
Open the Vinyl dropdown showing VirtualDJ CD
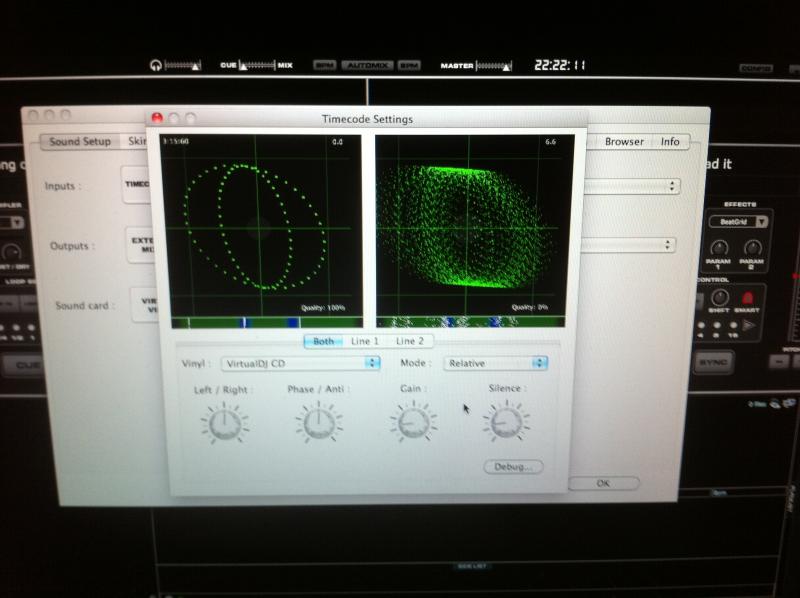click(301, 363)
